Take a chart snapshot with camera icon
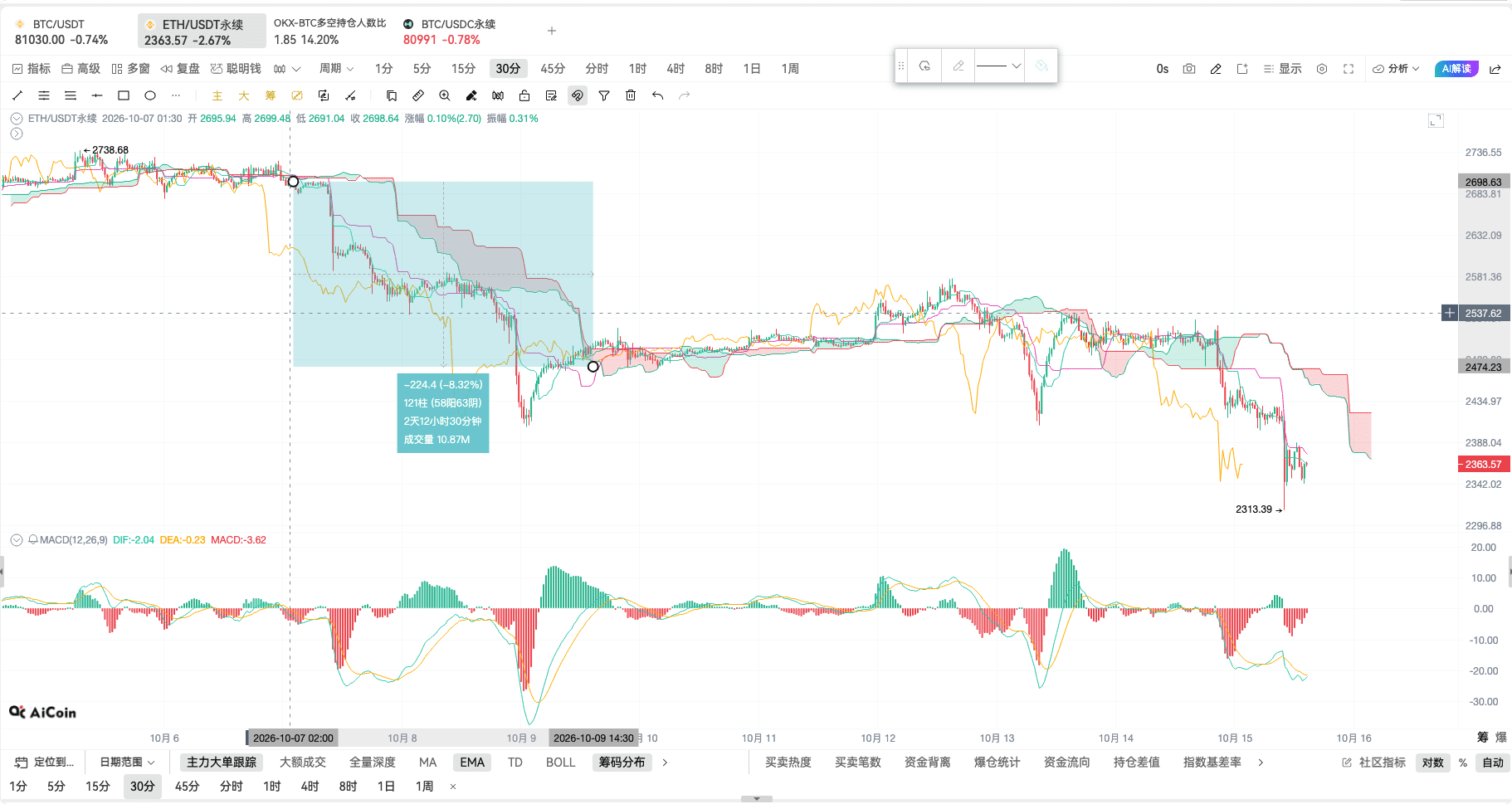 pyautogui.click(x=1189, y=69)
